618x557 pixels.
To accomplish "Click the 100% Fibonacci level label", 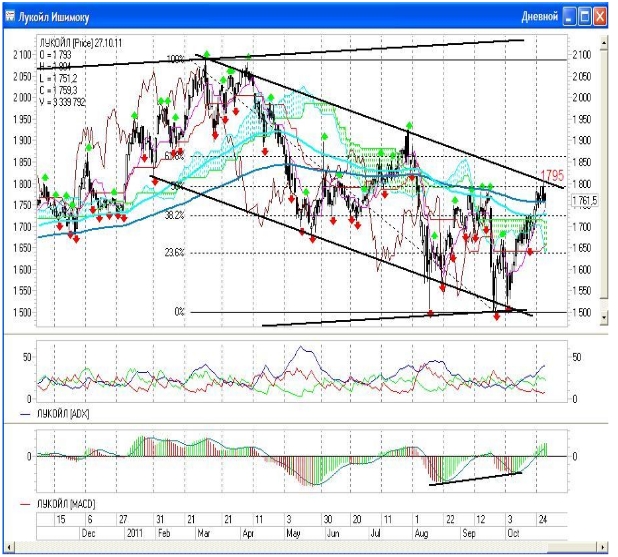I will [x=176, y=59].
